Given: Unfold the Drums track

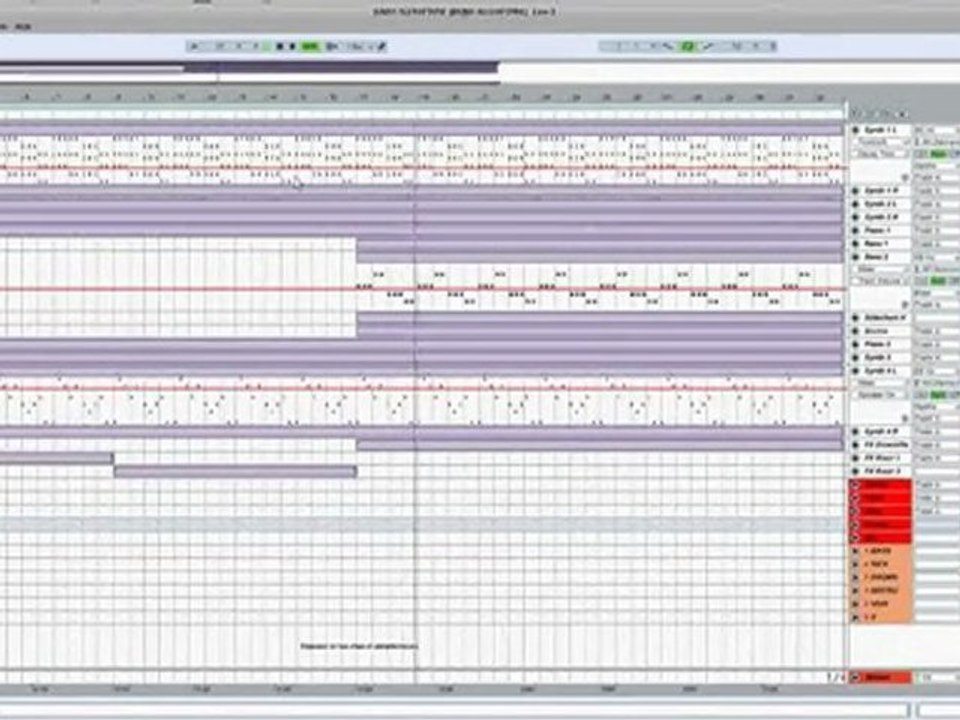Looking at the screenshot, I should coord(855,331).
